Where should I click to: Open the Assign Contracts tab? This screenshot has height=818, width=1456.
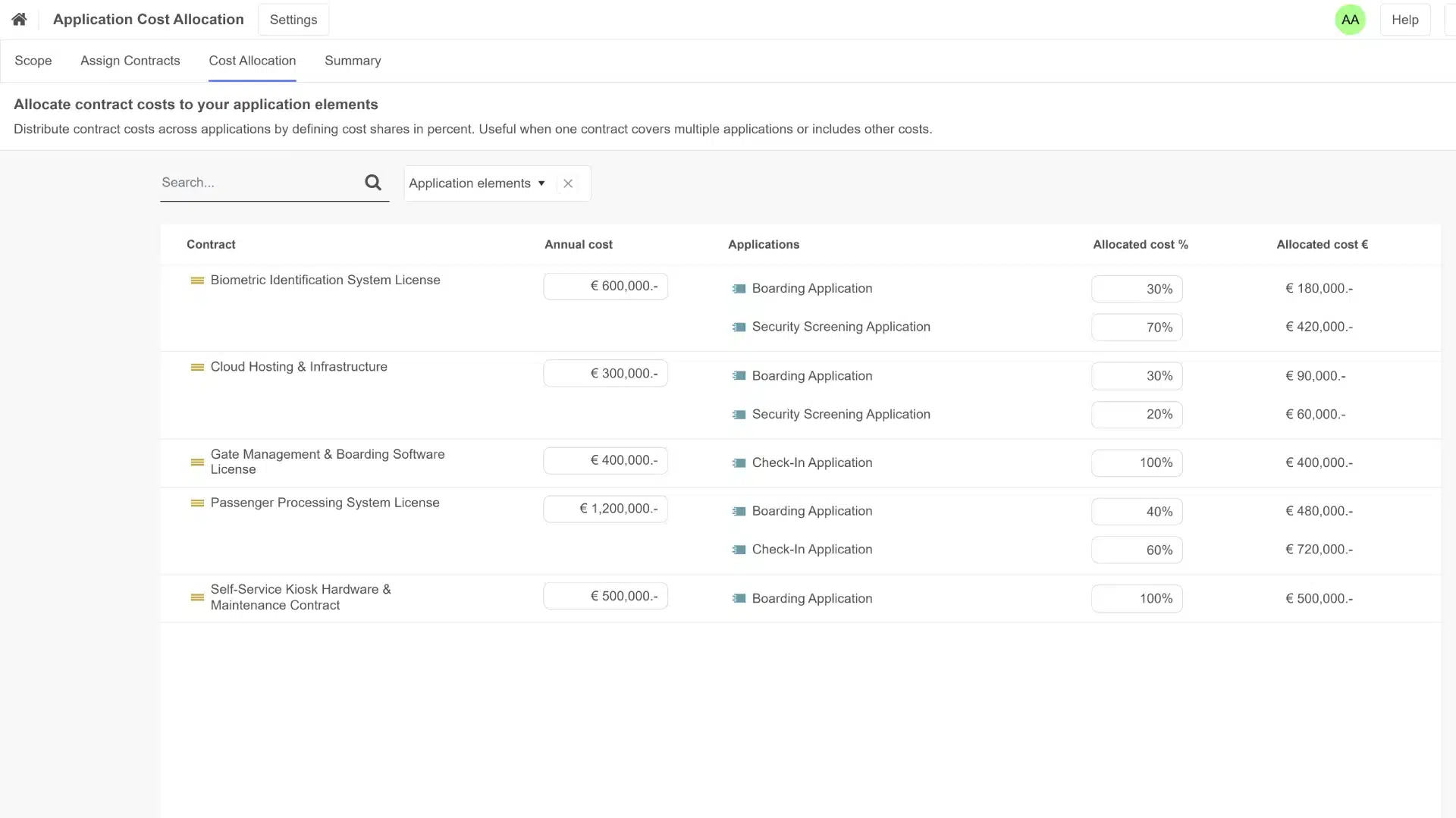pyautogui.click(x=130, y=61)
